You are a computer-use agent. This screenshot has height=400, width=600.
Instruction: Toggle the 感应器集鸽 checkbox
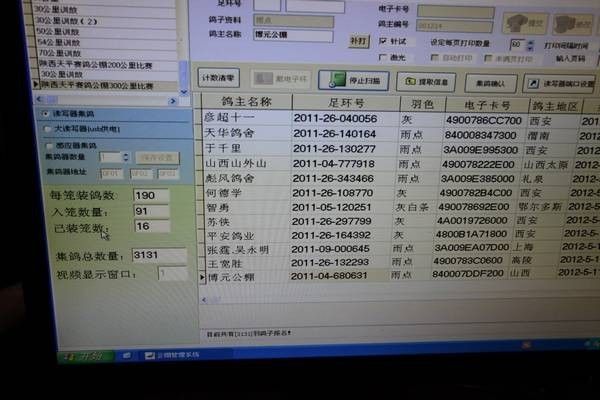pos(49,146)
